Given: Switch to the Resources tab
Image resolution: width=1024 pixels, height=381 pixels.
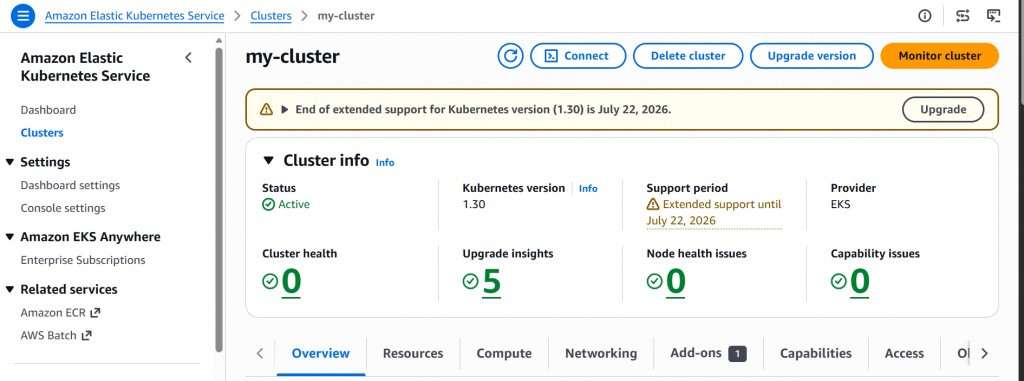Looking at the screenshot, I should click(x=413, y=354).
